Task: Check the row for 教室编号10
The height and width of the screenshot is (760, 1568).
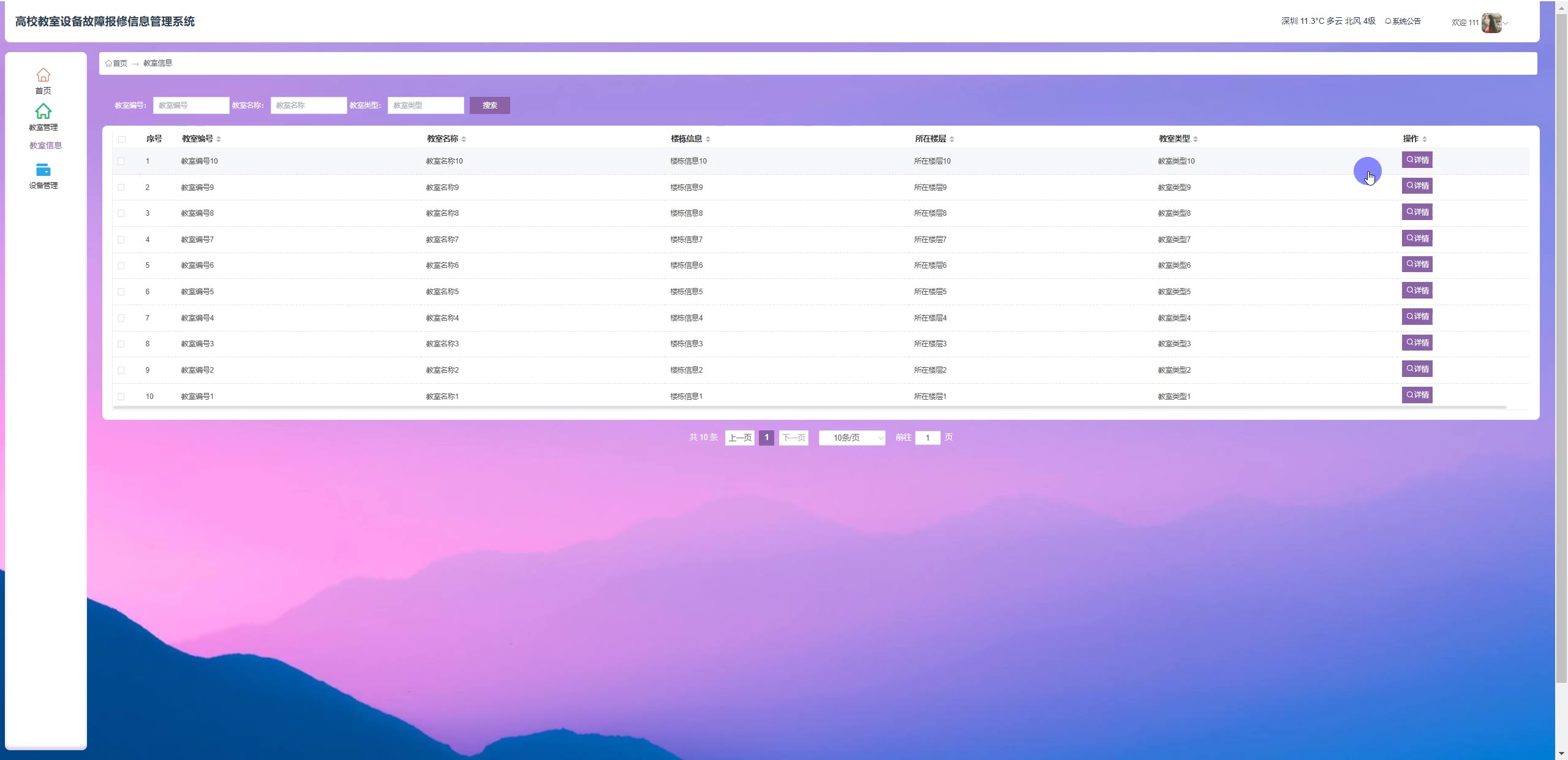Action: [121, 161]
